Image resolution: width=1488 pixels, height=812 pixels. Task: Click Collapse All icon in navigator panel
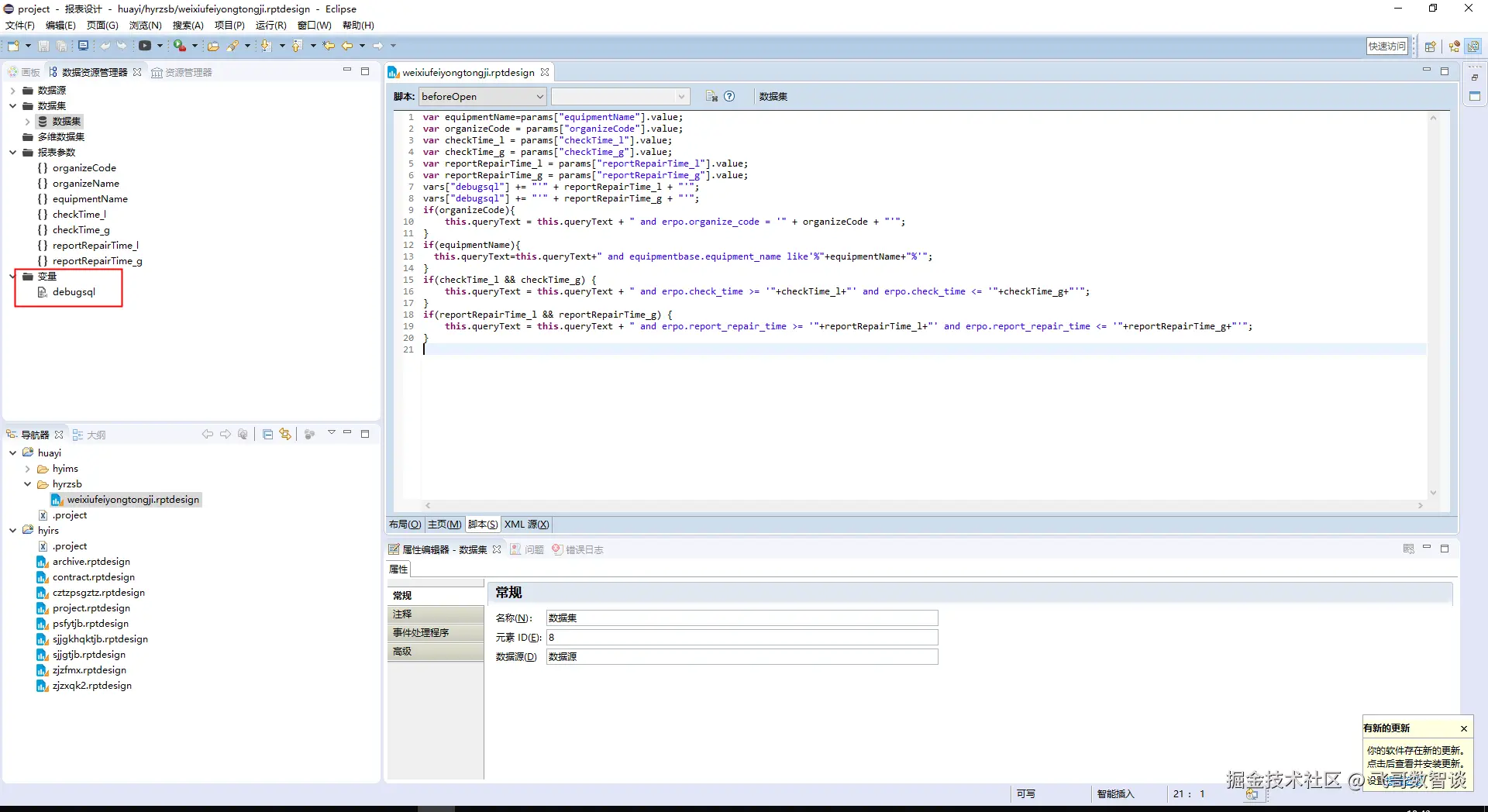pos(267,435)
